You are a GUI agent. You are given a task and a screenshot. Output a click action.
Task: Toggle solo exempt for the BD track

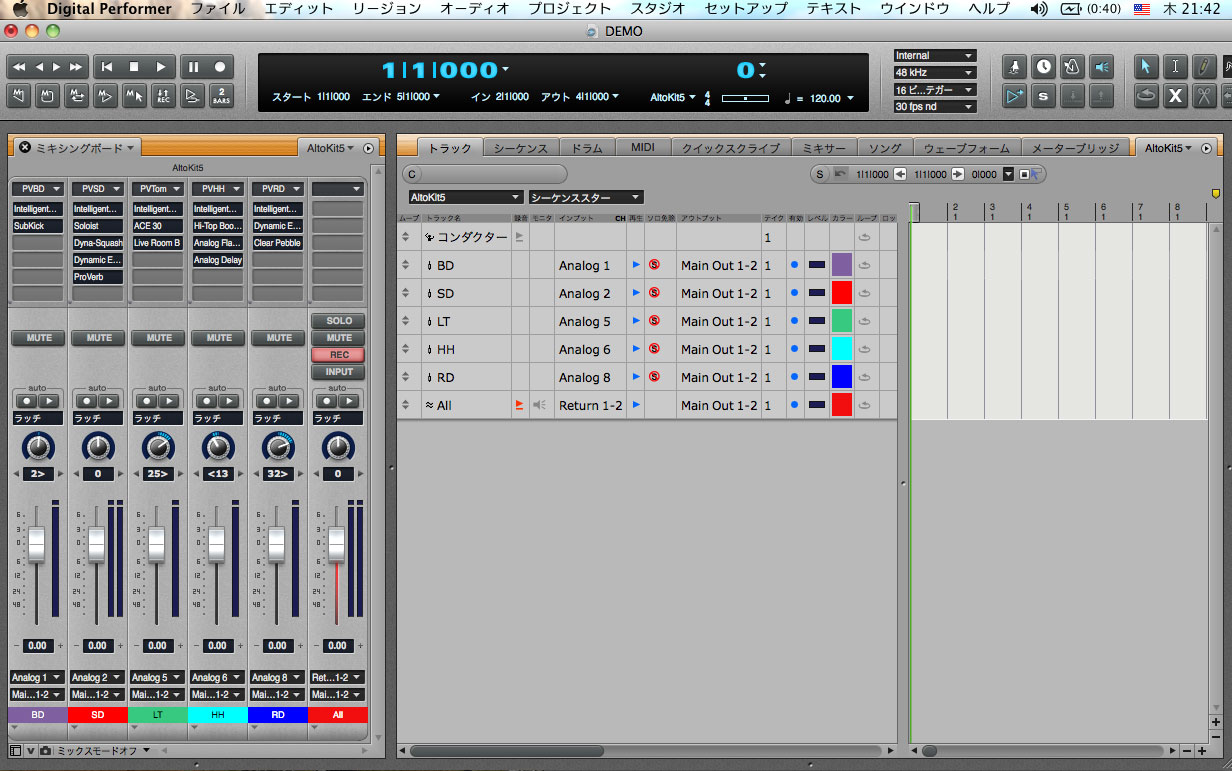654,265
